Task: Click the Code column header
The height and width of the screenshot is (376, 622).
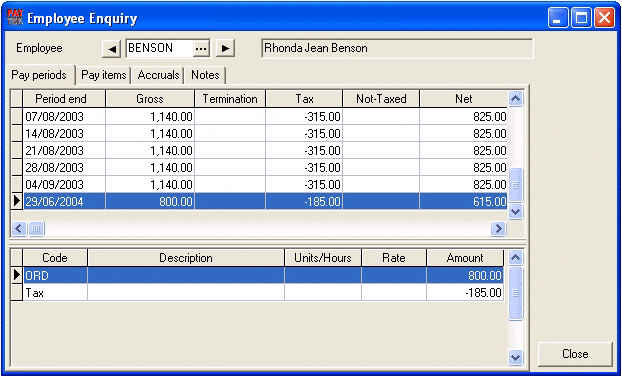Action: coord(55,258)
